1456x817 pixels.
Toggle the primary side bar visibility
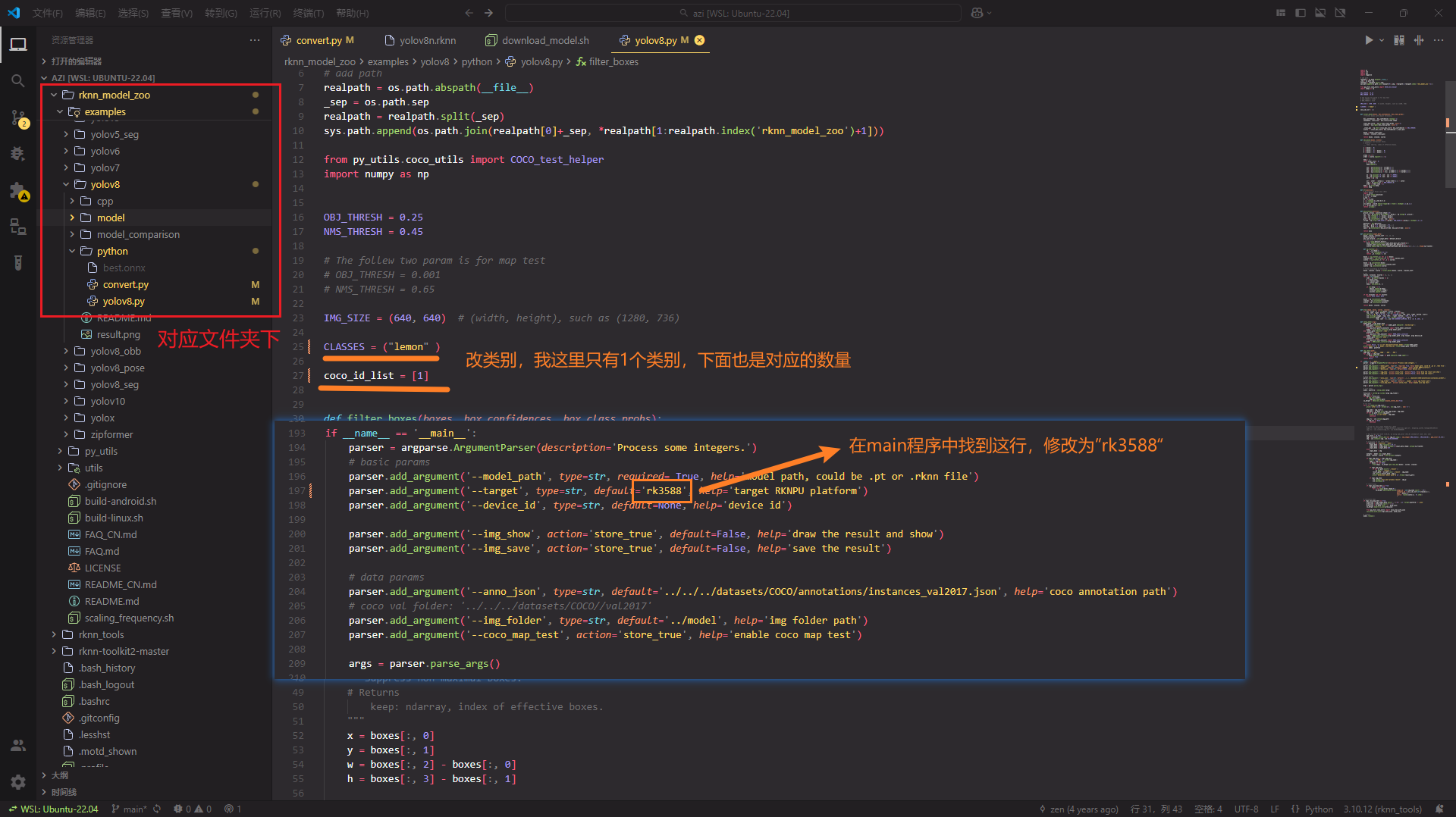click(x=1301, y=13)
